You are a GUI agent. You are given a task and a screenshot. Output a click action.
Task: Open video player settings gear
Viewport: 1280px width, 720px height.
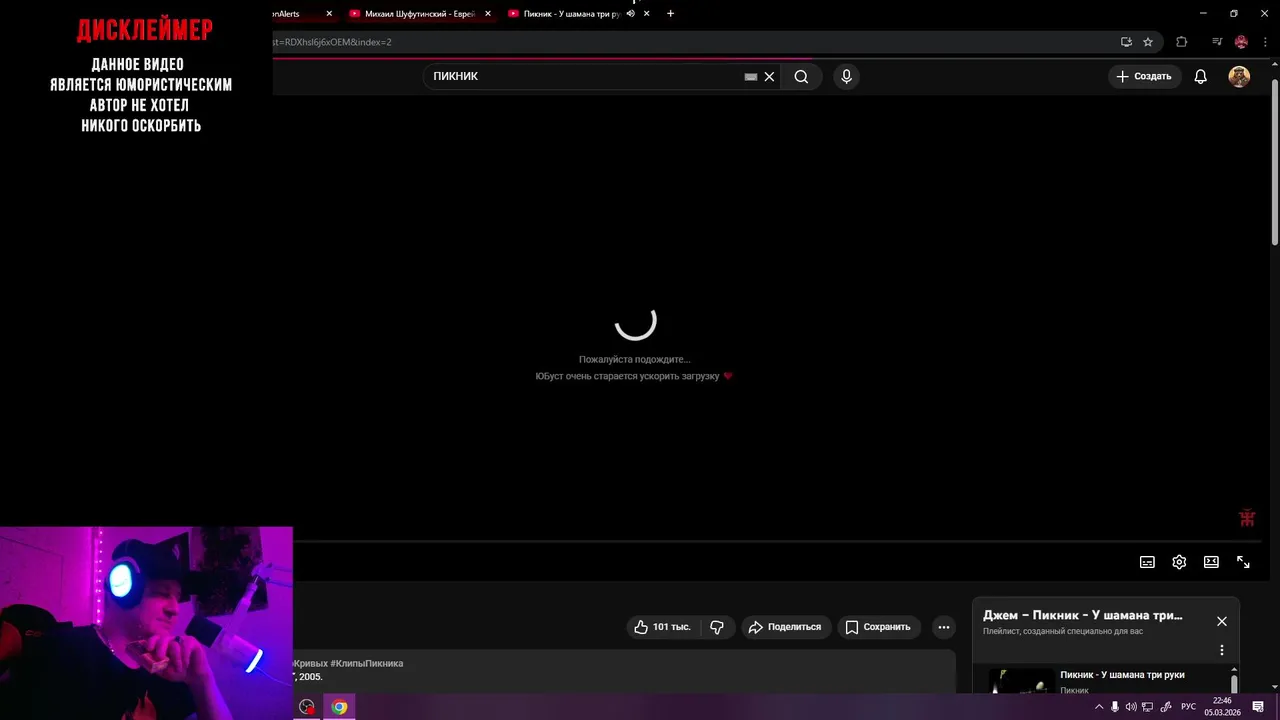pyautogui.click(x=1179, y=562)
